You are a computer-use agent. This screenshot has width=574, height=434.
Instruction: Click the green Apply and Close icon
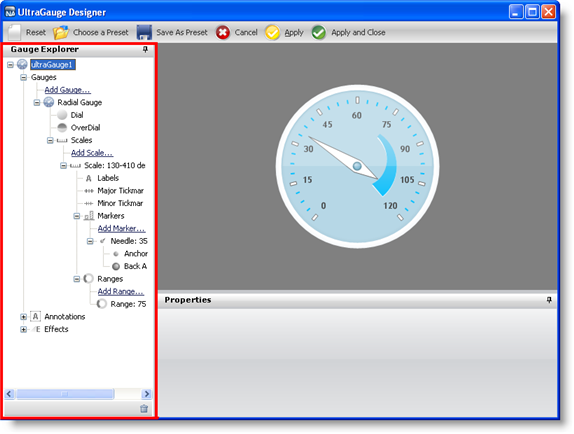318,32
